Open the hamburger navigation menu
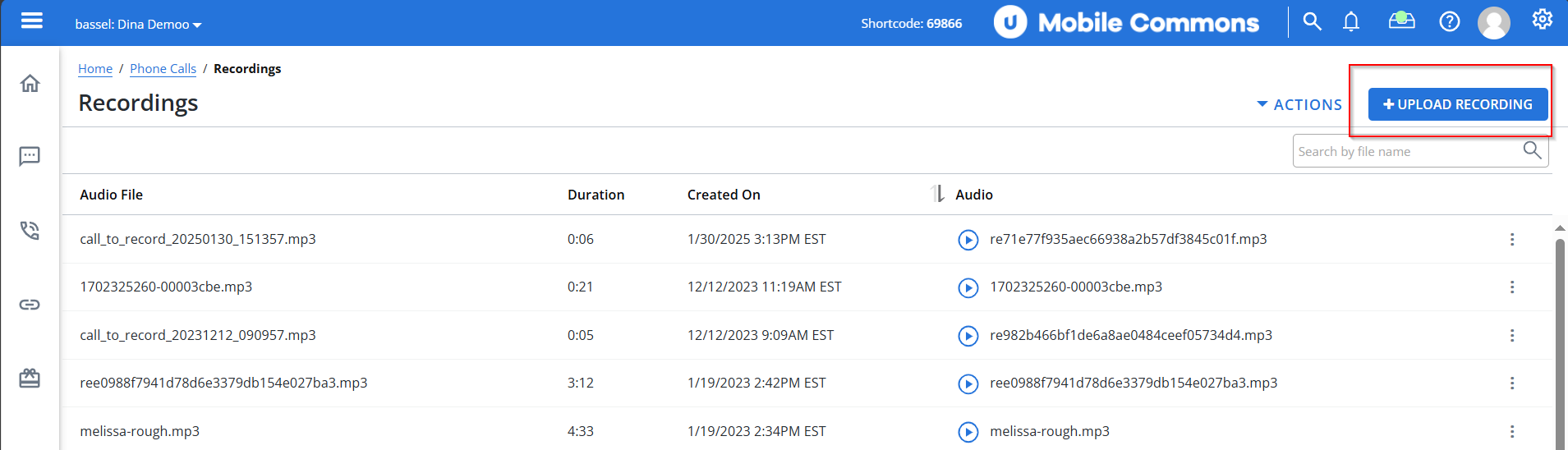This screenshot has width=1568, height=450. tap(32, 21)
